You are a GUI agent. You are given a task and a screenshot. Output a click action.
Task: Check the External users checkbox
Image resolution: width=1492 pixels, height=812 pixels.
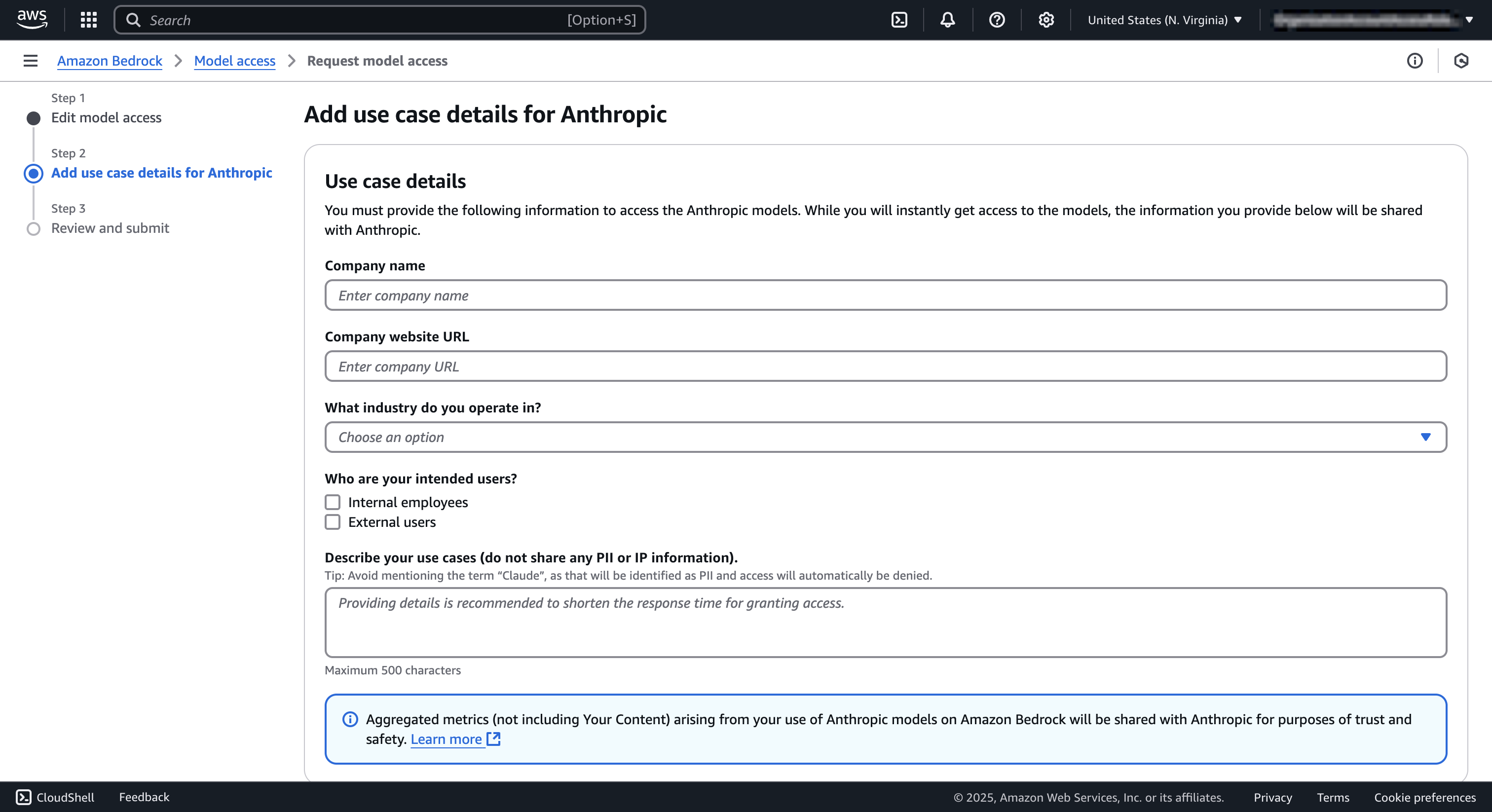tap(333, 522)
